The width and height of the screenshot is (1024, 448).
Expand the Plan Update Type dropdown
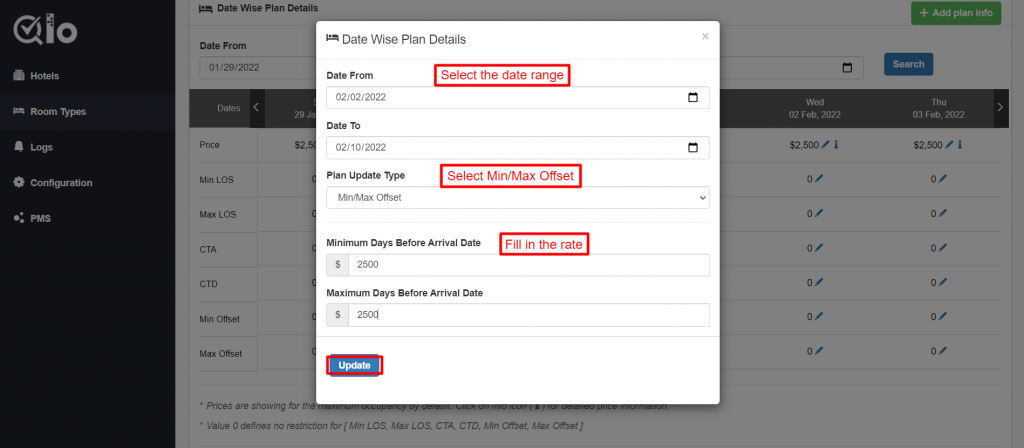point(518,197)
